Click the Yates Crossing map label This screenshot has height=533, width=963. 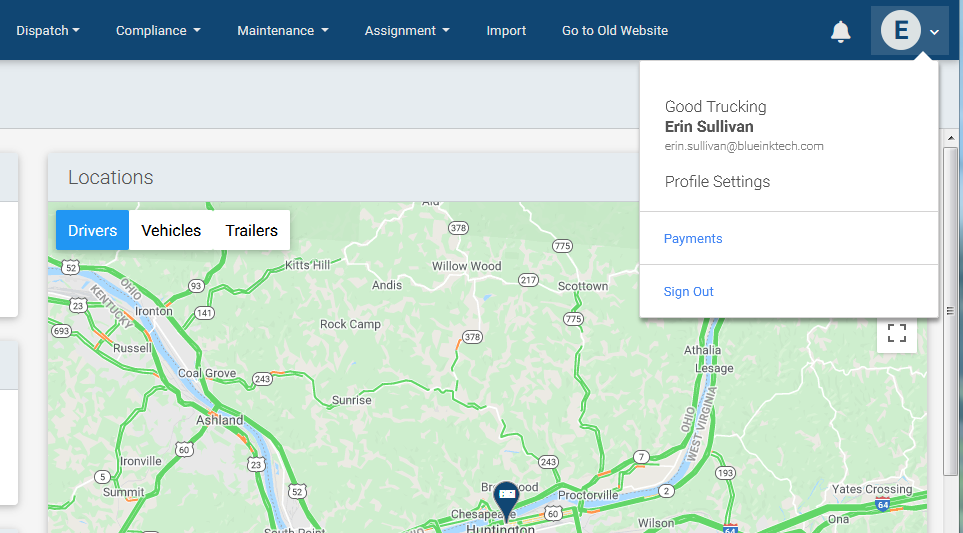click(x=871, y=489)
